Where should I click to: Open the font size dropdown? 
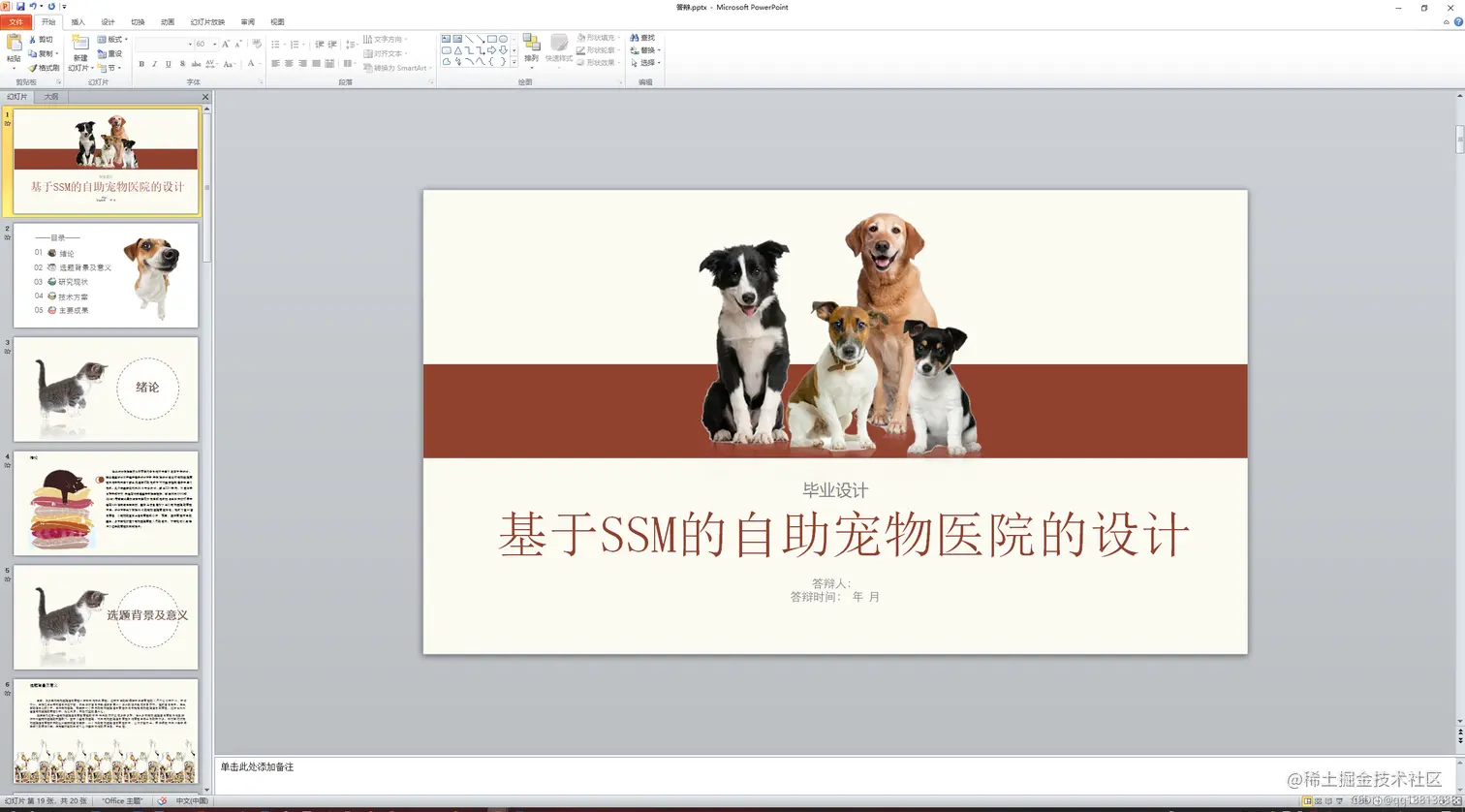click(x=214, y=45)
